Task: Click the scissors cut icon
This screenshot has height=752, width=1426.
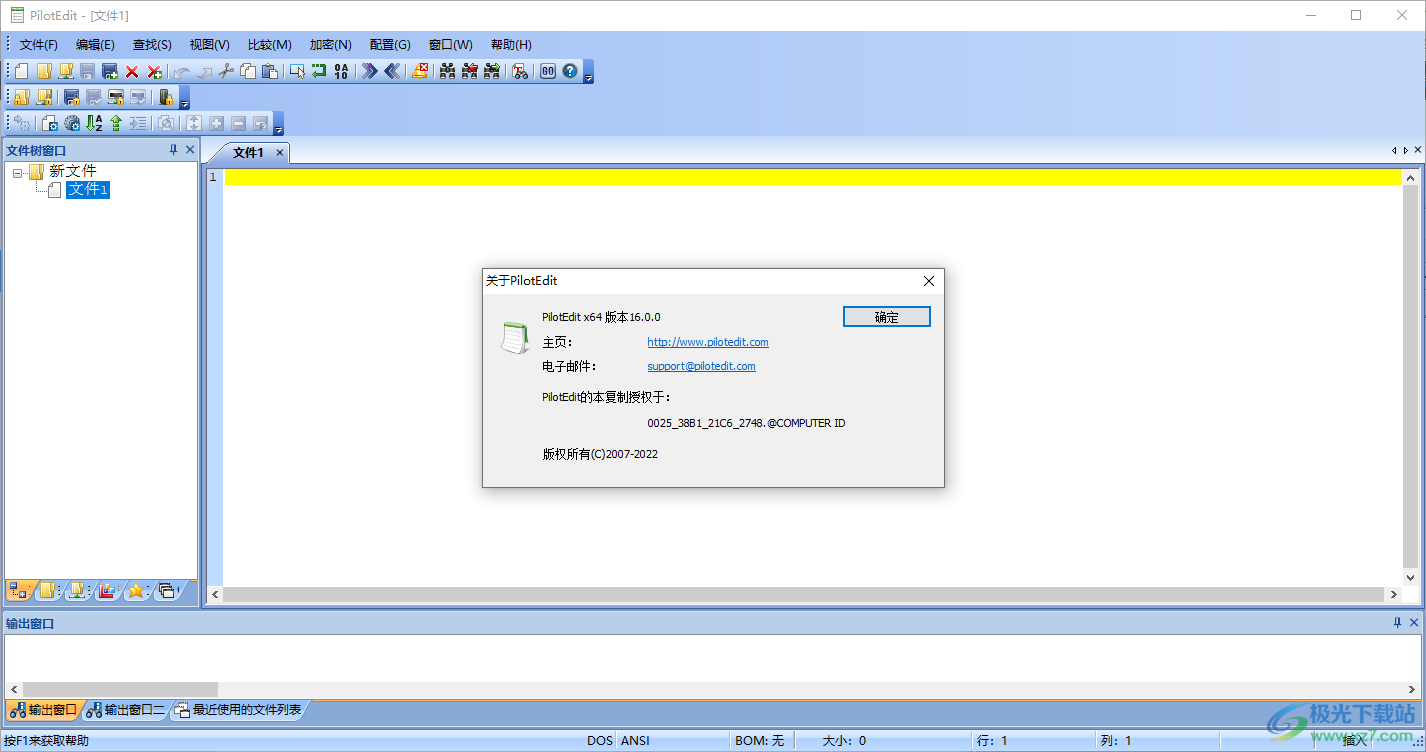Action: [226, 71]
